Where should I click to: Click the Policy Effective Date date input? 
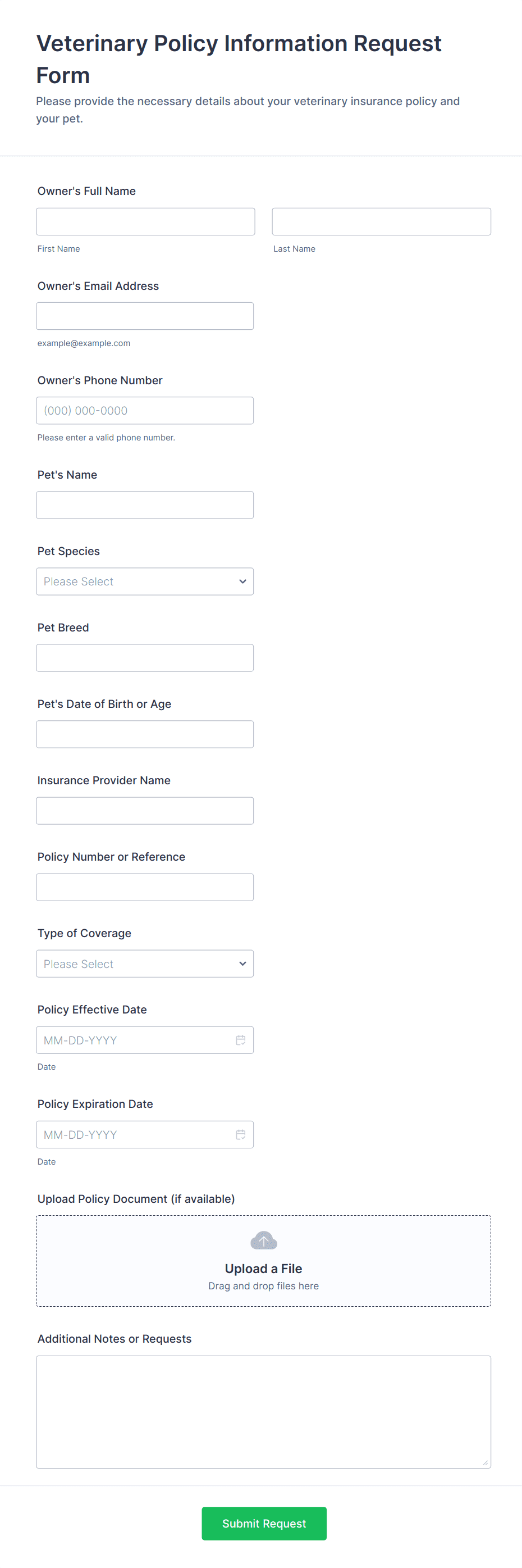[134, 1040]
